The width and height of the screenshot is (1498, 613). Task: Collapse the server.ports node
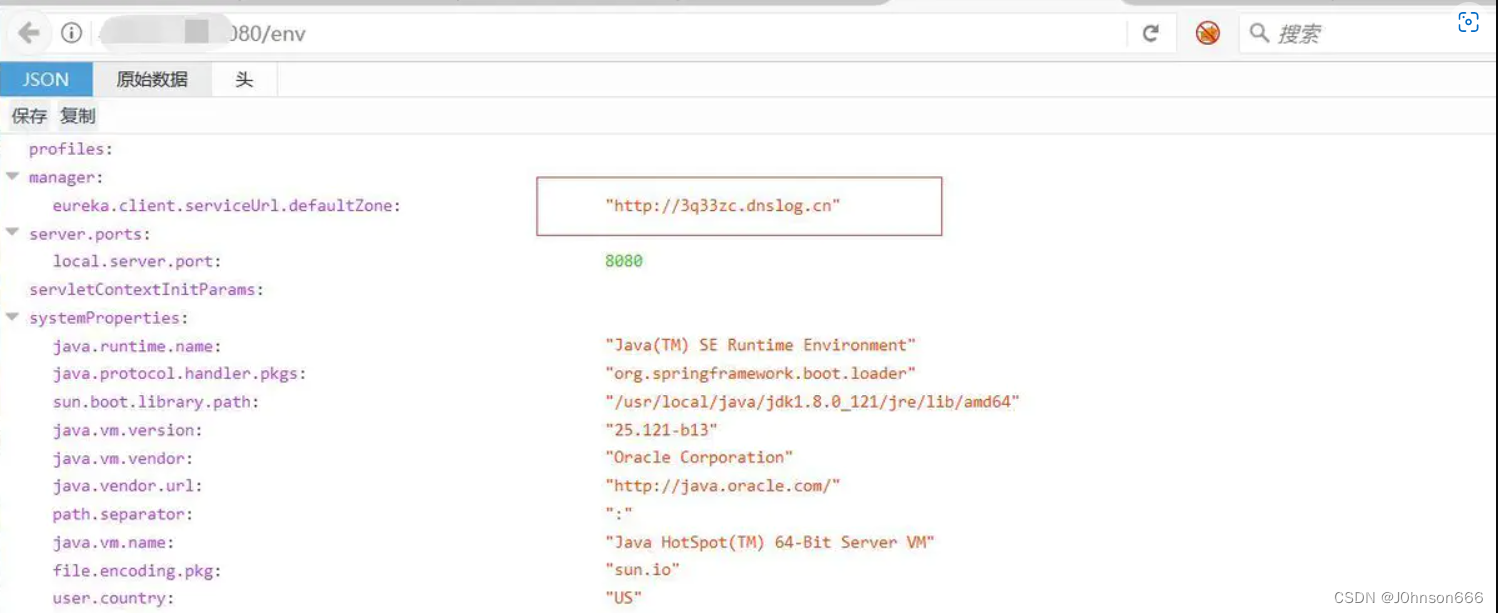[12, 233]
